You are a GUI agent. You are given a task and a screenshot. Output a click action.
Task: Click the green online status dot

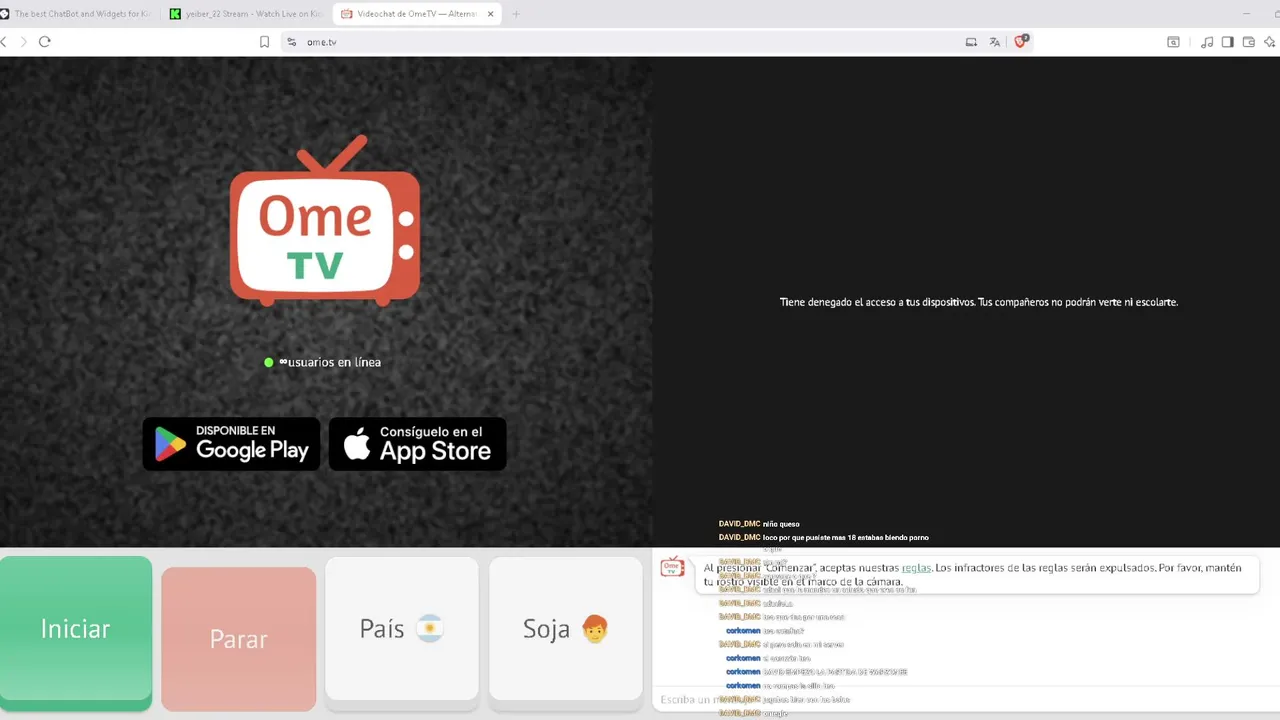pyautogui.click(x=268, y=362)
